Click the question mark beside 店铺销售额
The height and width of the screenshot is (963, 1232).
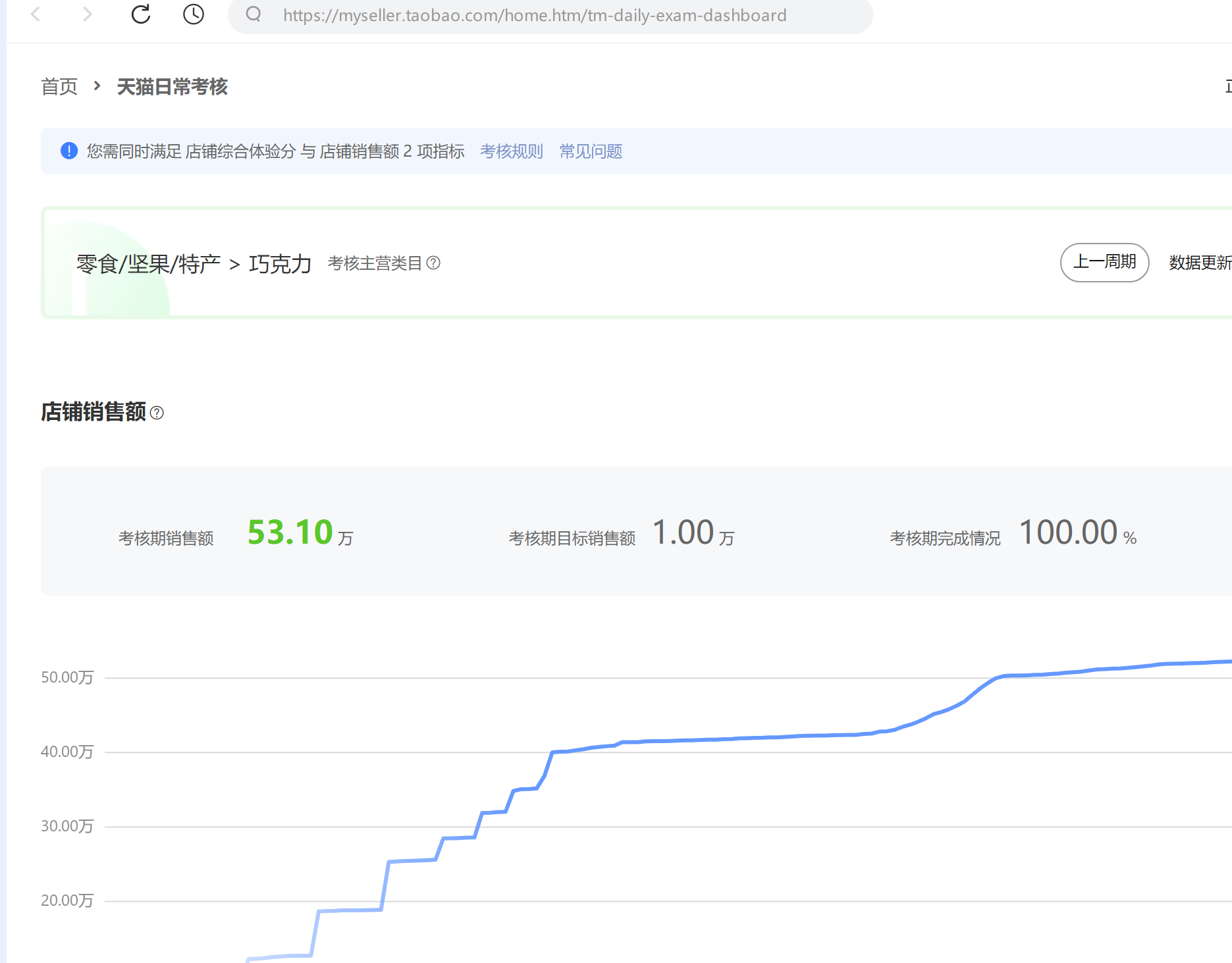(157, 413)
